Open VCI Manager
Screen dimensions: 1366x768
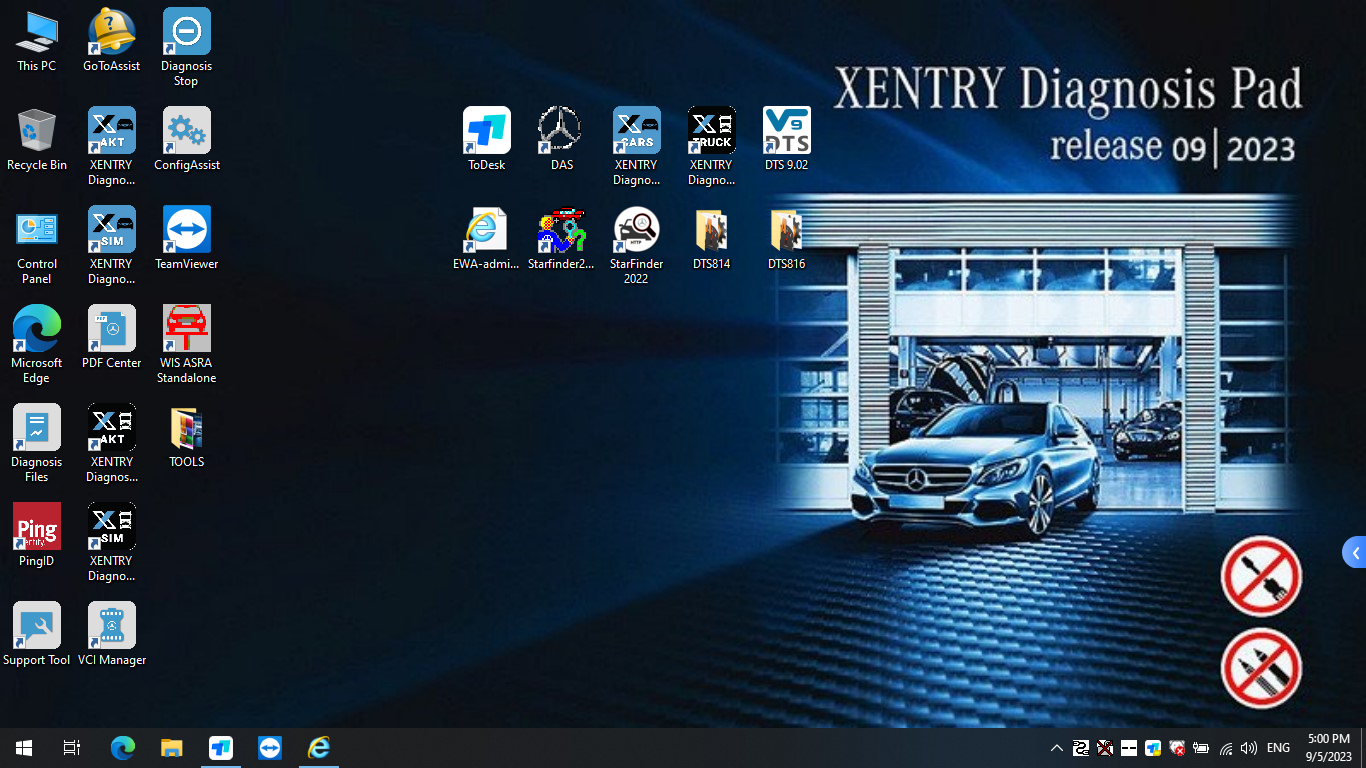click(x=111, y=625)
